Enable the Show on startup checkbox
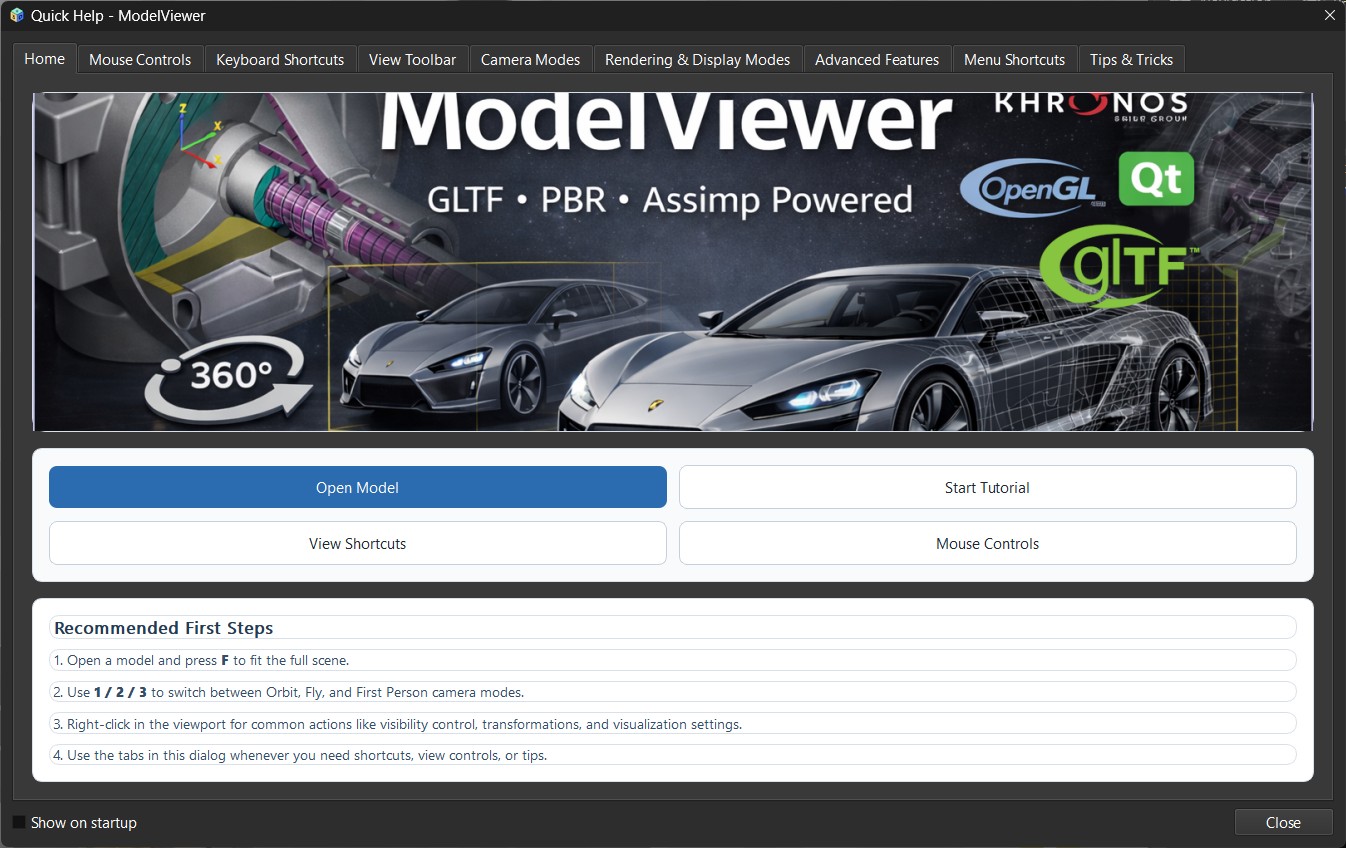The image size is (1346, 848). (x=19, y=822)
